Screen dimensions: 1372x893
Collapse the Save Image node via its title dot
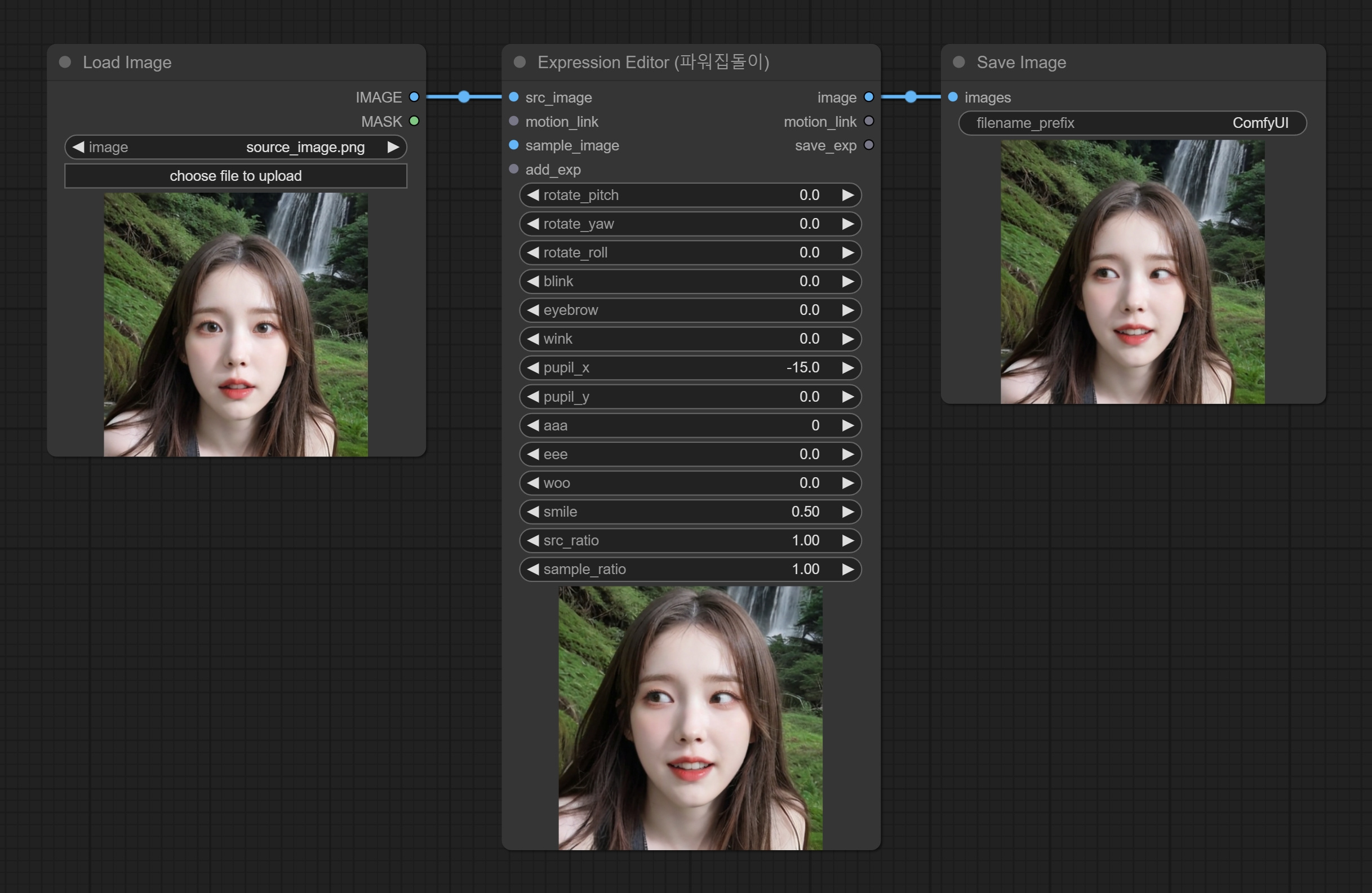958,63
